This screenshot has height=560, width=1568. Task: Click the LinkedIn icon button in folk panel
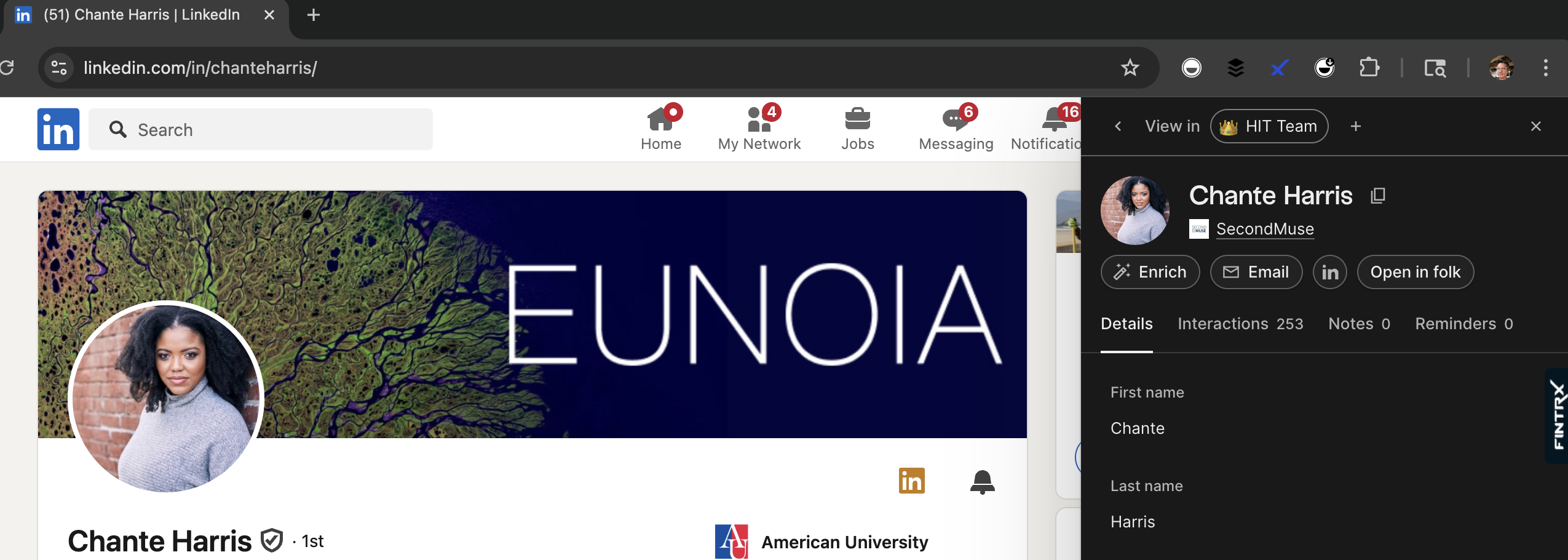(1329, 272)
